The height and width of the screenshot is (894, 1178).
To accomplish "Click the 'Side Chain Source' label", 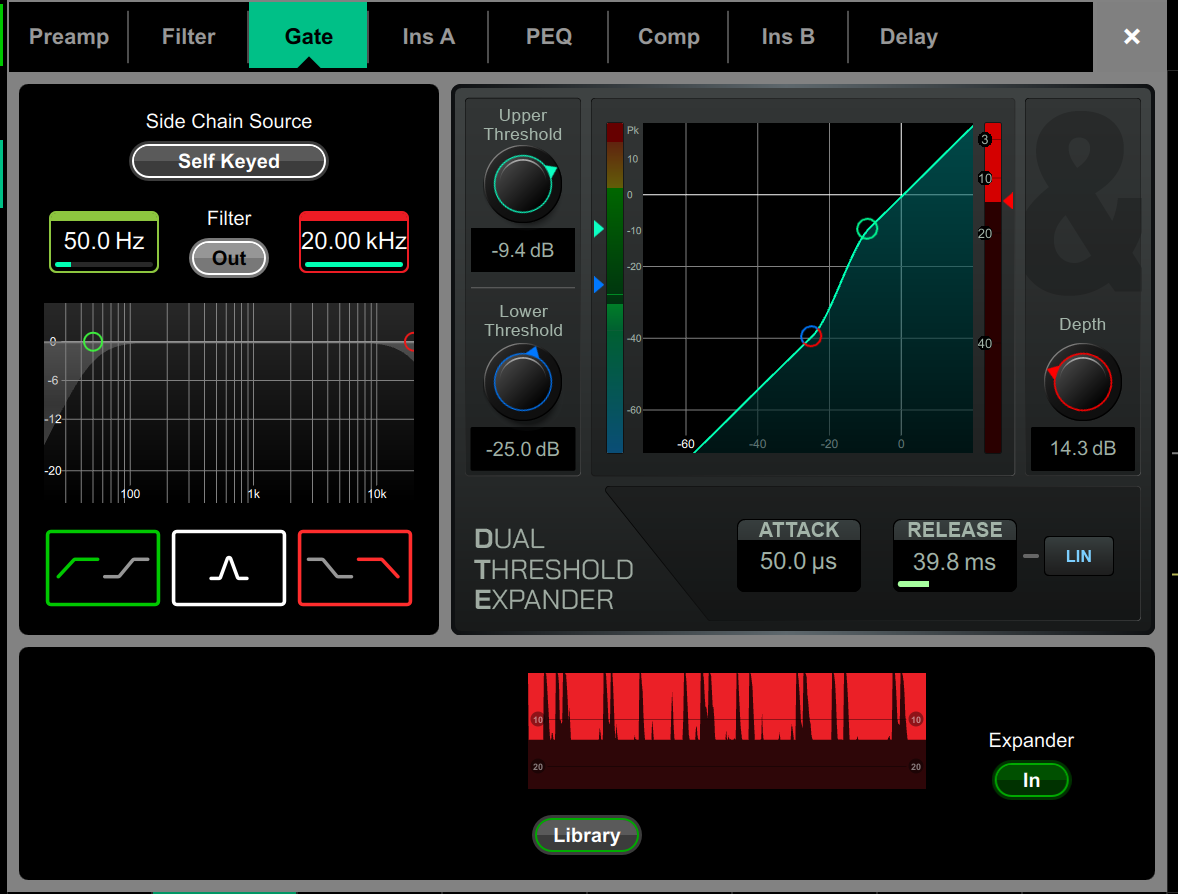I will pyautogui.click(x=229, y=121).
